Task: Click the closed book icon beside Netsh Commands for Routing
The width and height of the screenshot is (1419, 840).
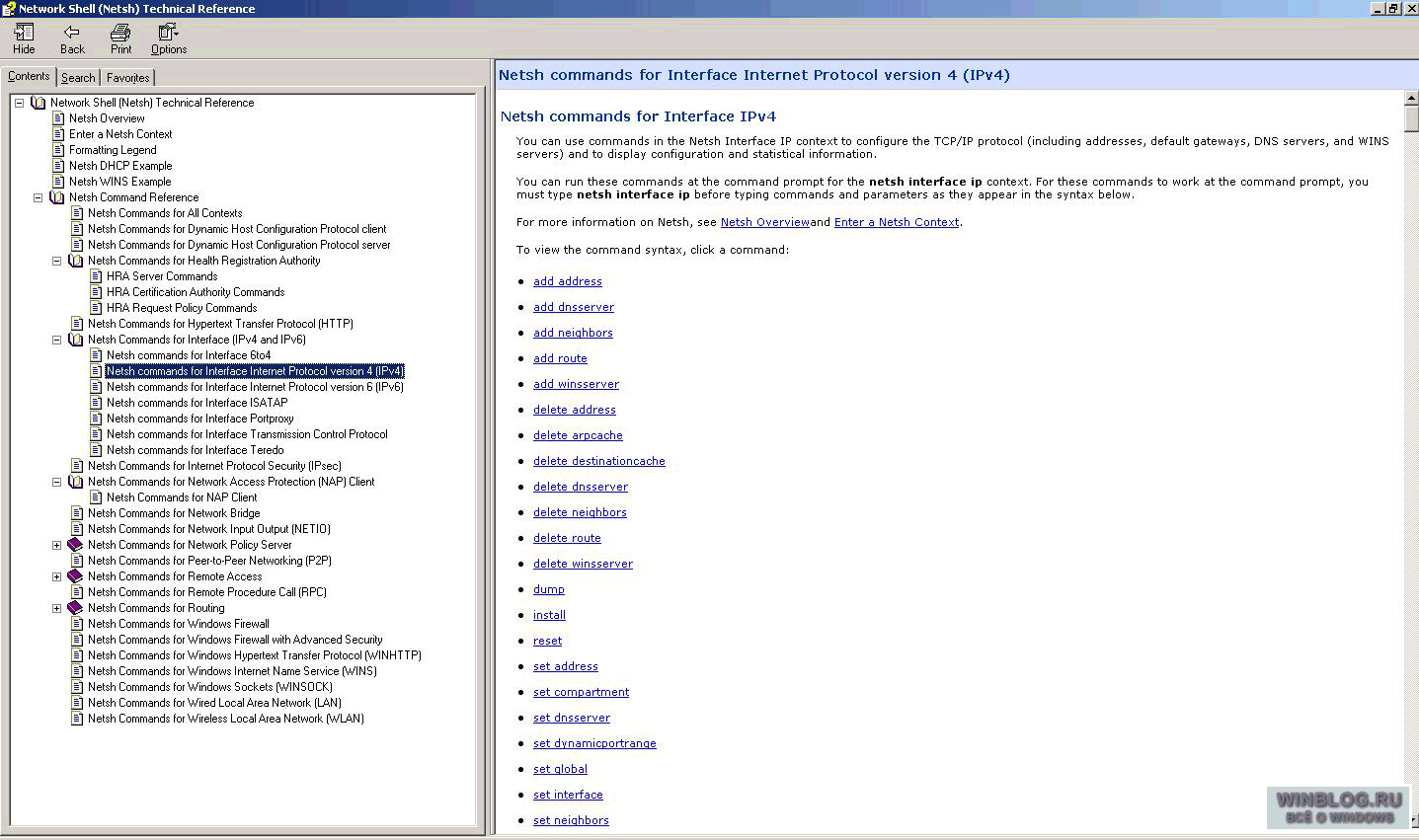Action: click(x=76, y=608)
